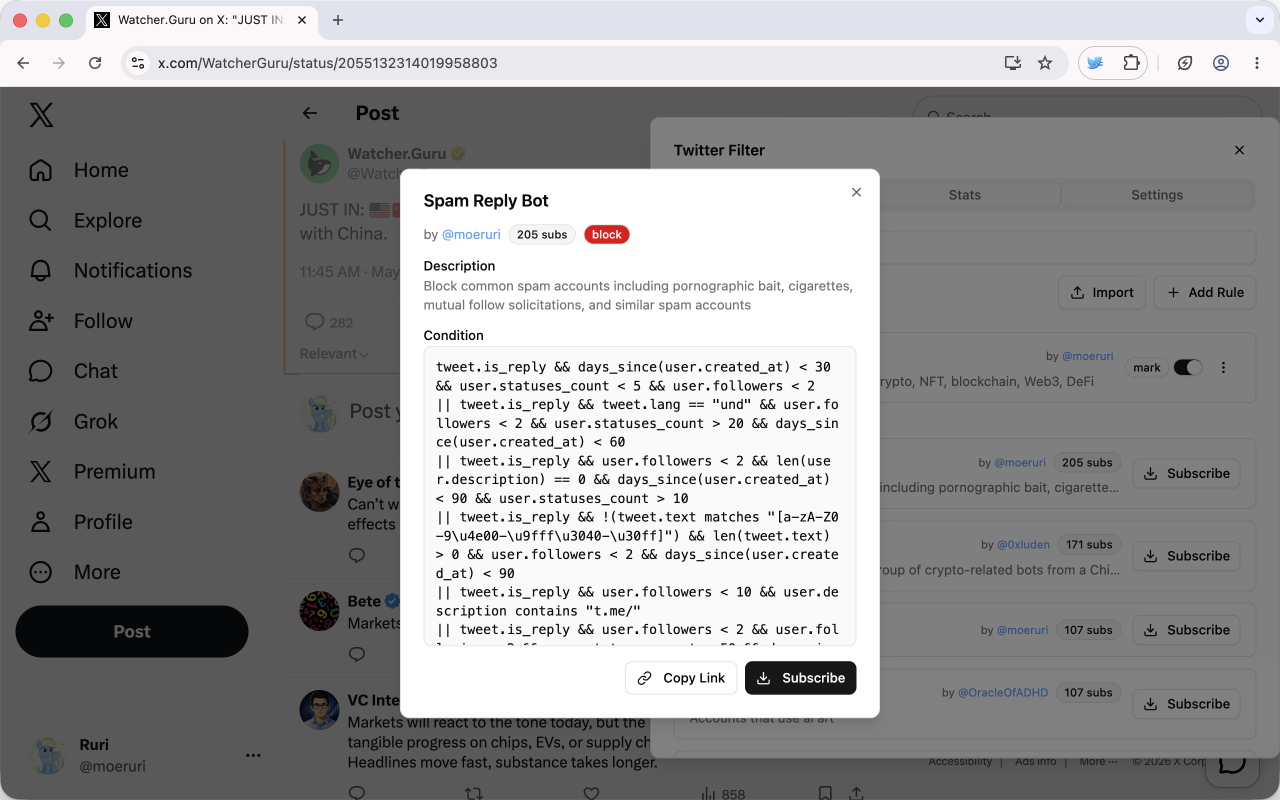Click view count icon showing 858
The width and height of the screenshot is (1280, 800).
click(708, 794)
